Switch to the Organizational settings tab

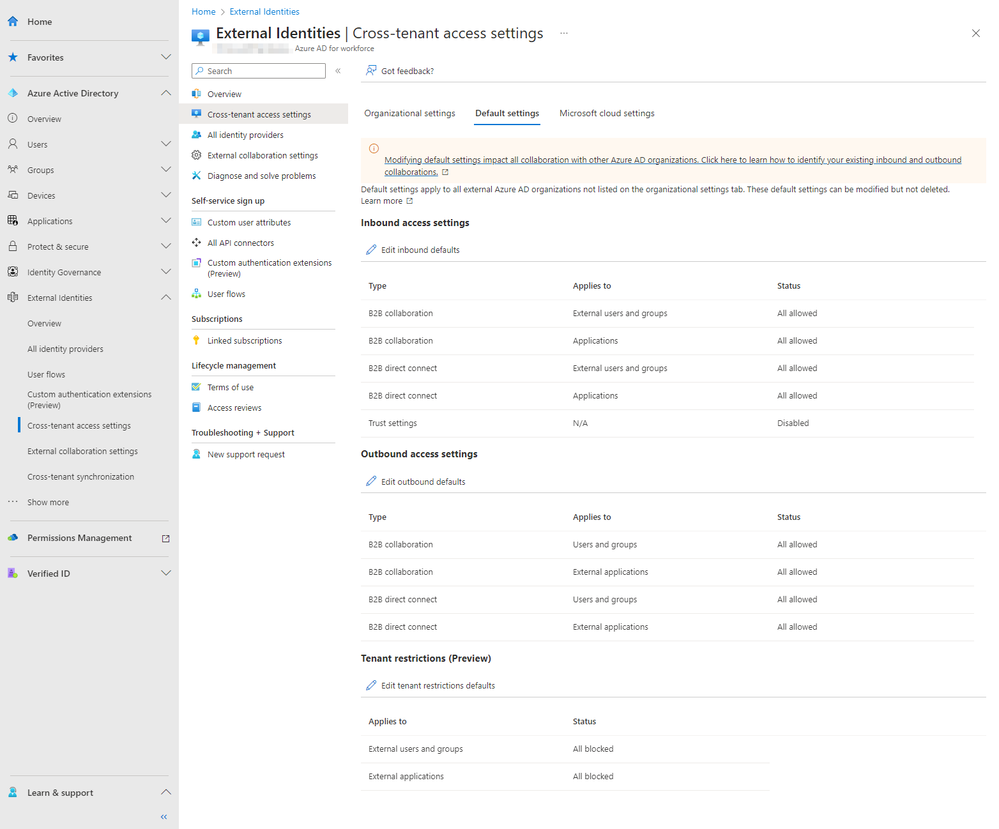coord(409,114)
